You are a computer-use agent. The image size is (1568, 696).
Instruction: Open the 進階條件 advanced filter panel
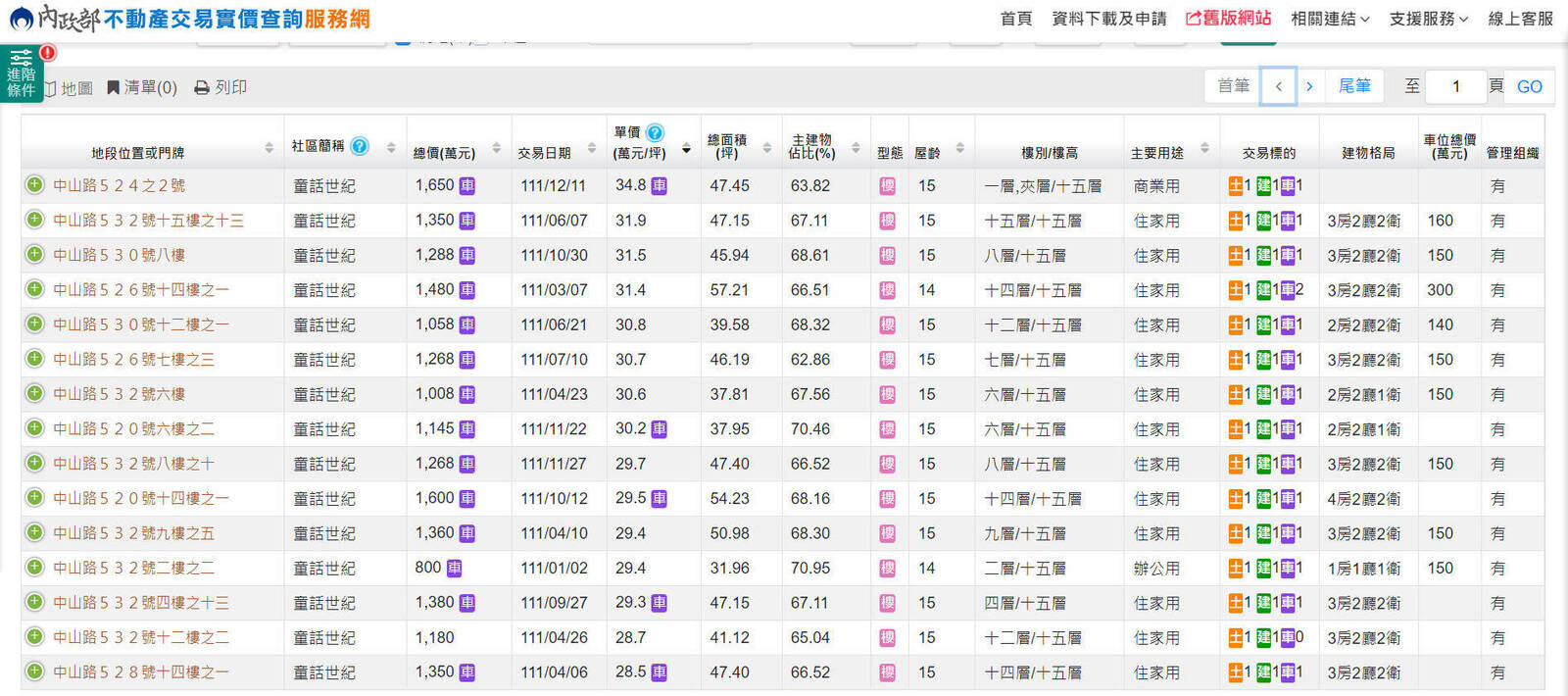[x=21, y=74]
